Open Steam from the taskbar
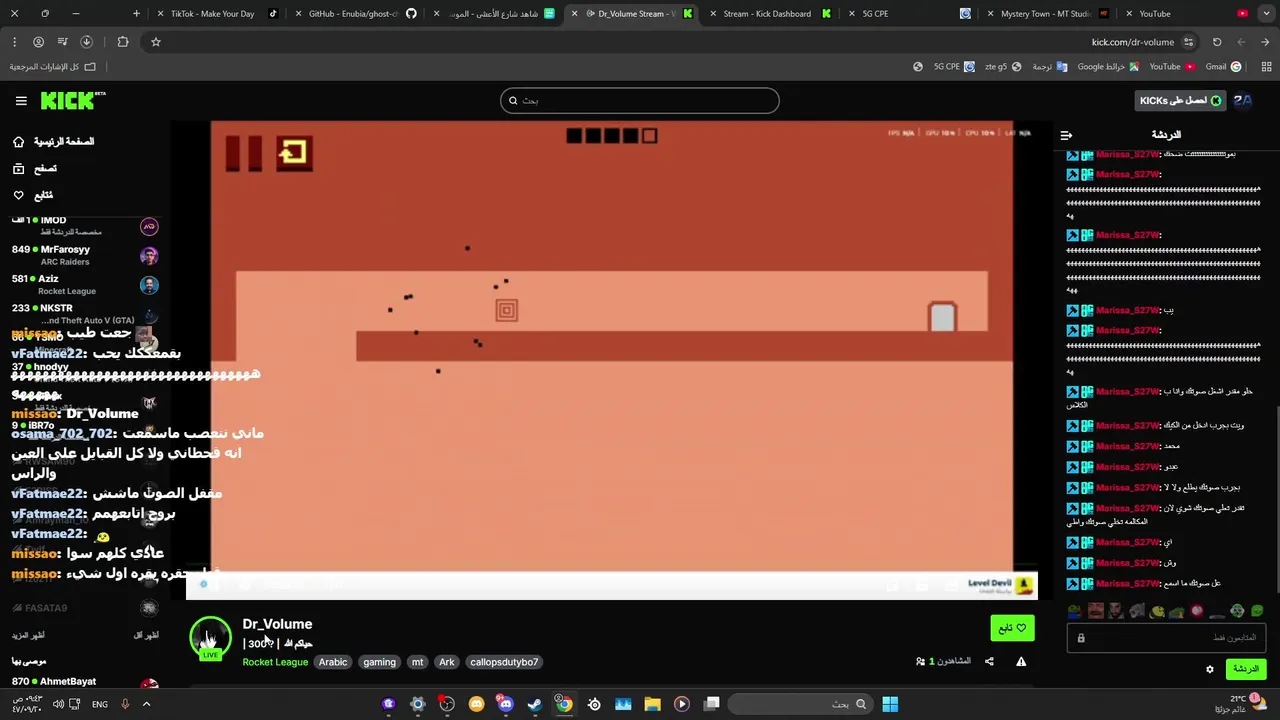Image resolution: width=1280 pixels, height=720 pixels. pos(535,704)
